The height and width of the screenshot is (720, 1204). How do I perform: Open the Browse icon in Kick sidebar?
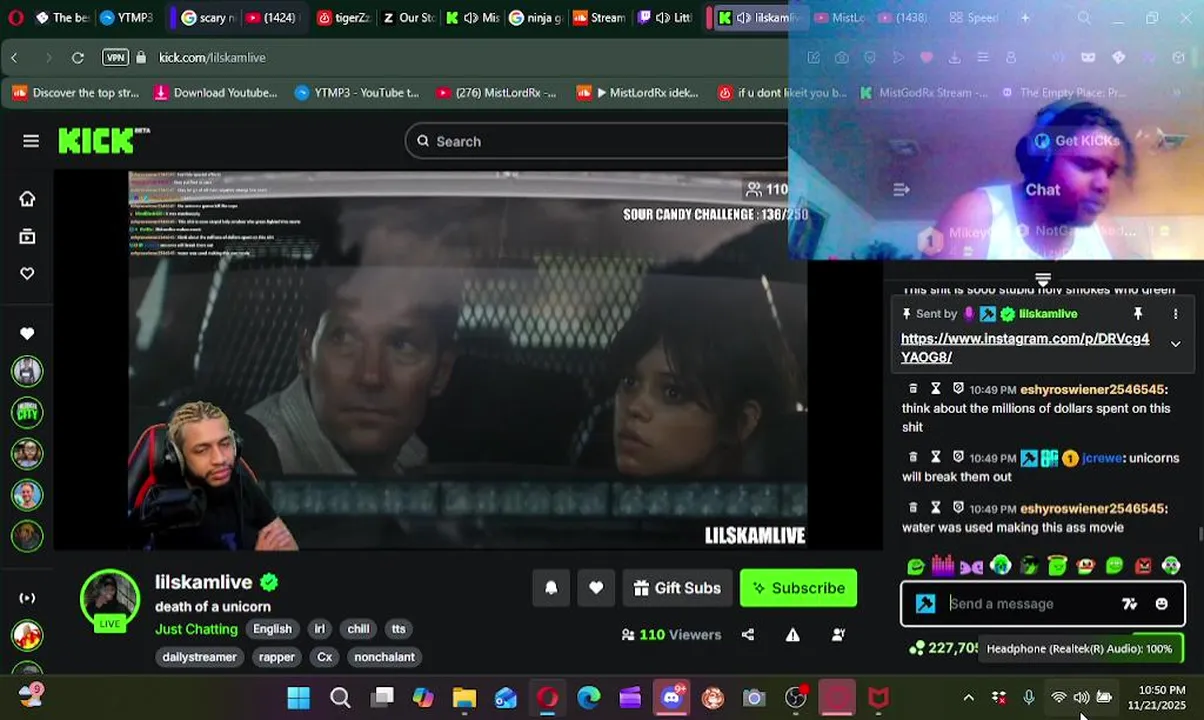point(27,237)
